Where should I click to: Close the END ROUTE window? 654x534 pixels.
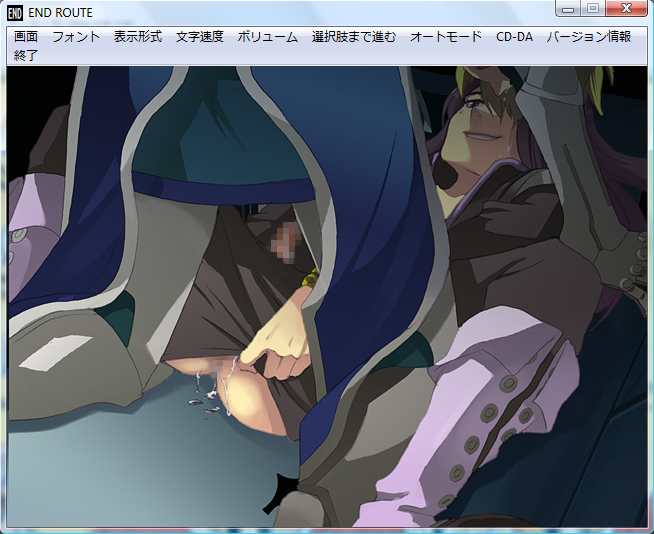(626, 9)
